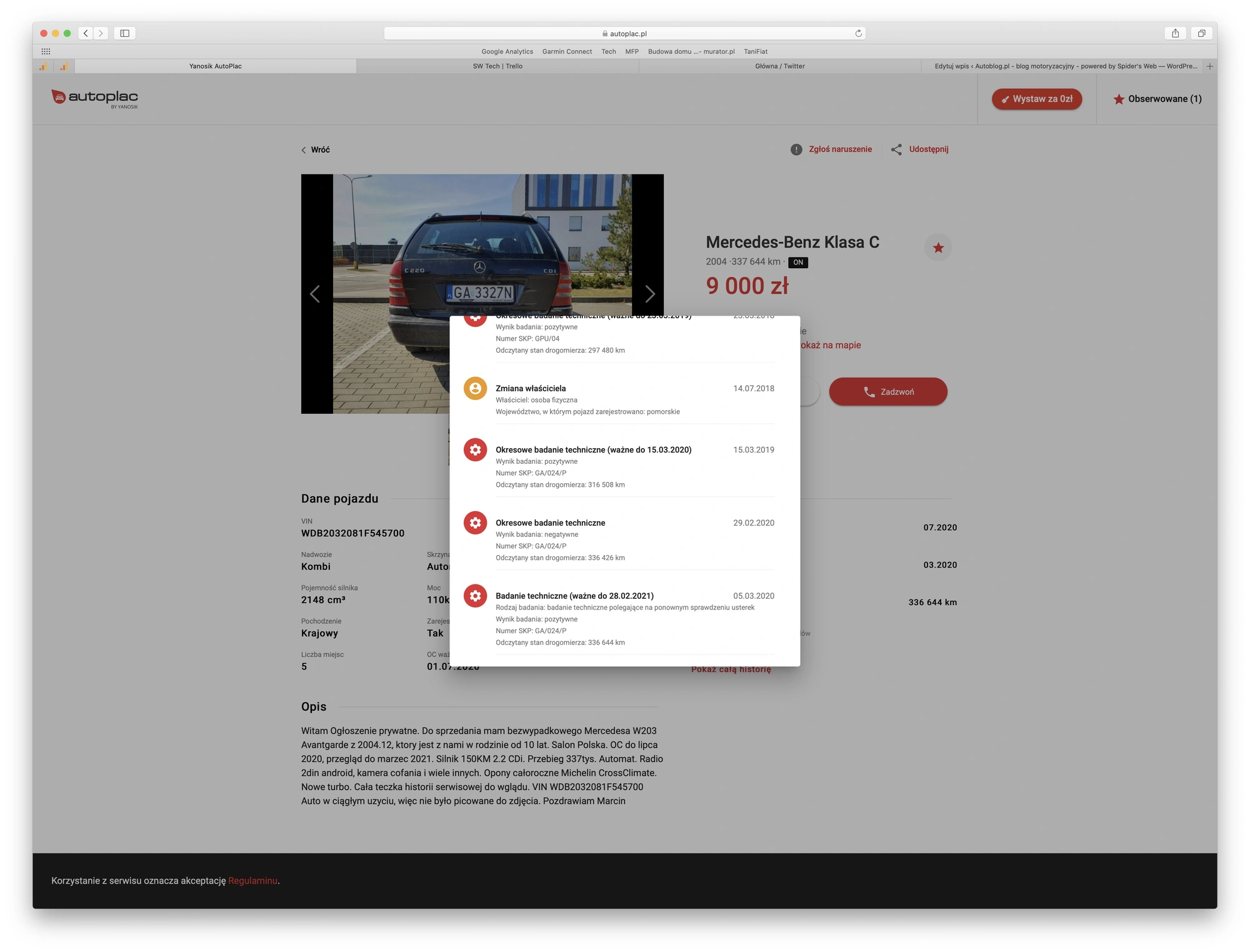The image size is (1250, 952).
Task: Click Okresowe badanie techniczne (ważne do 15.03.2020)
Action: [594, 449]
